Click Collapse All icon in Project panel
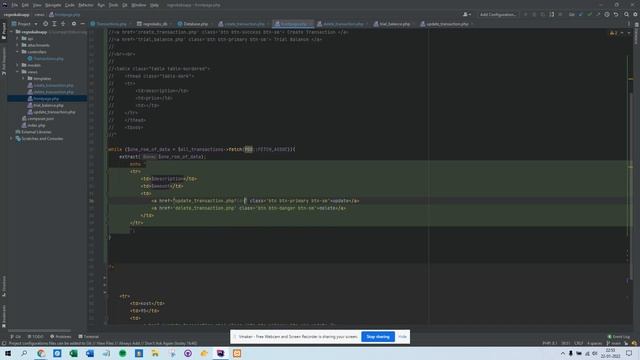Image resolution: width=640 pixels, height=360 pixels. 63,24
